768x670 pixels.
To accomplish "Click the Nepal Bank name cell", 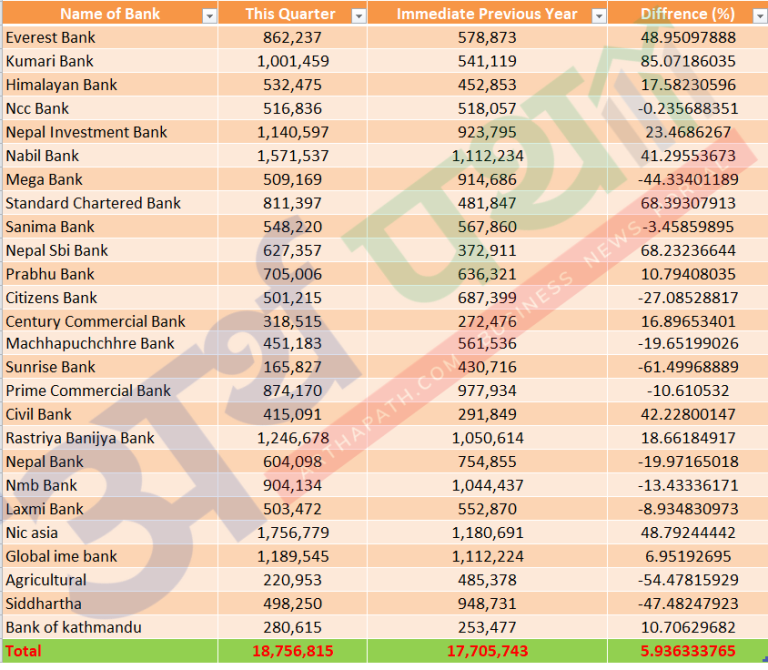I will pos(110,461).
